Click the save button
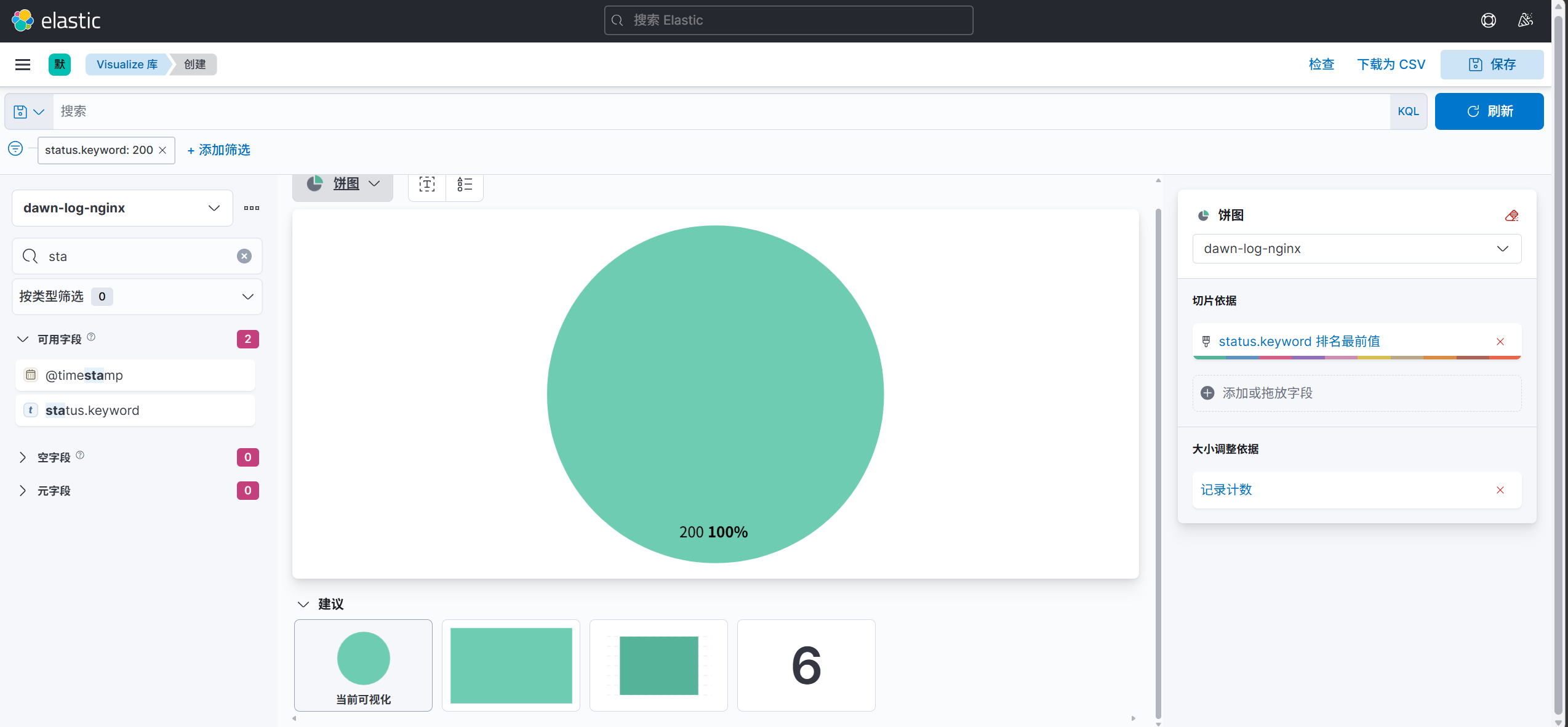 (x=1492, y=65)
